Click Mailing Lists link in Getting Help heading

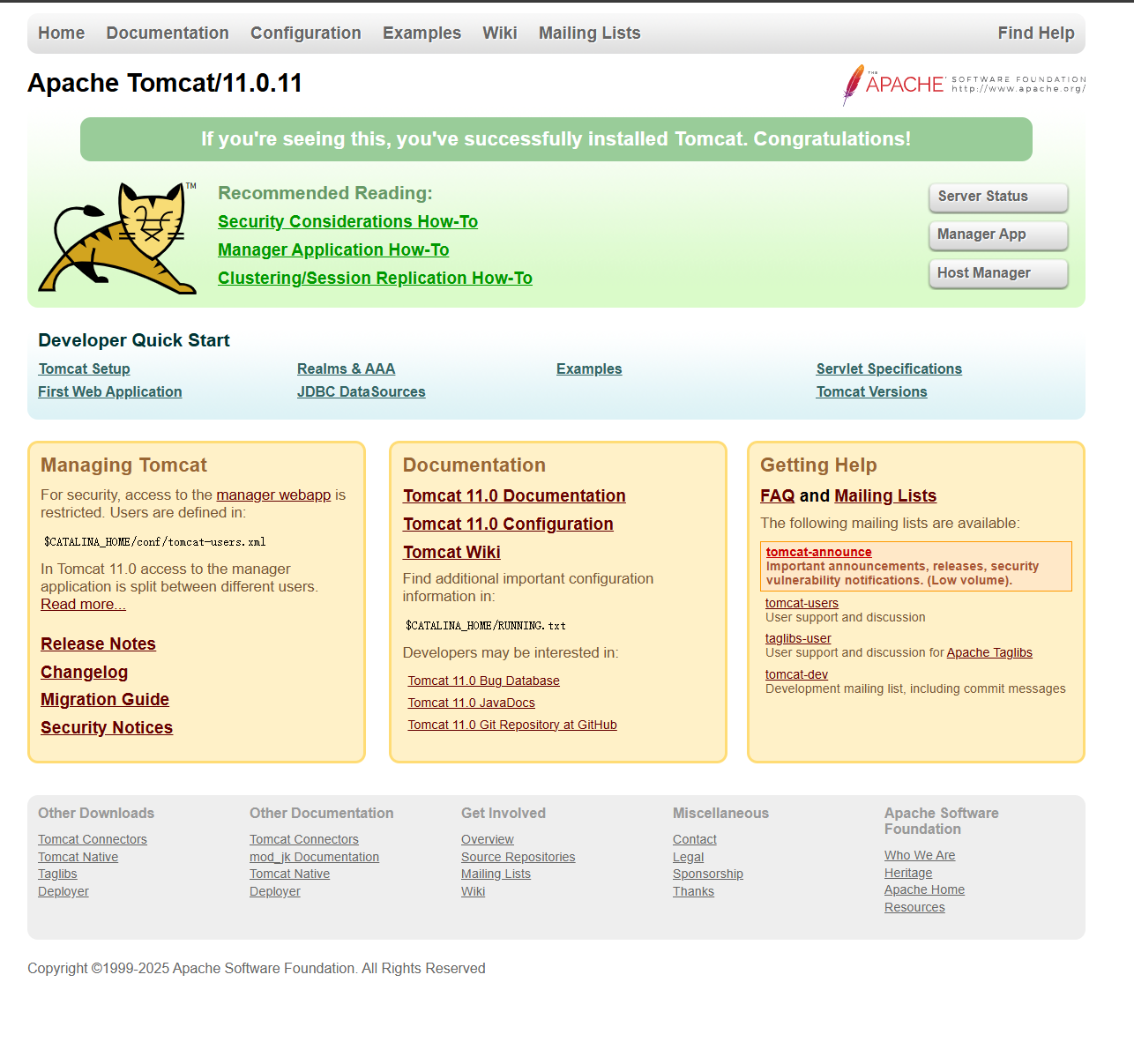885,495
